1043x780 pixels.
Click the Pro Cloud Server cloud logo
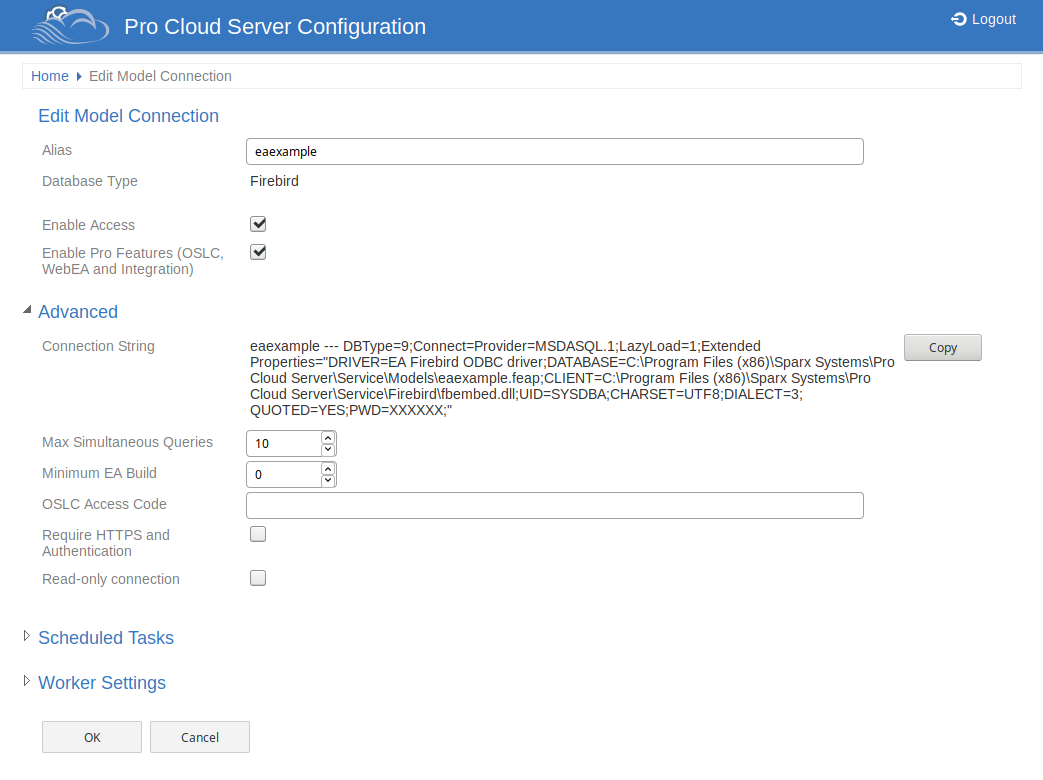coord(70,26)
